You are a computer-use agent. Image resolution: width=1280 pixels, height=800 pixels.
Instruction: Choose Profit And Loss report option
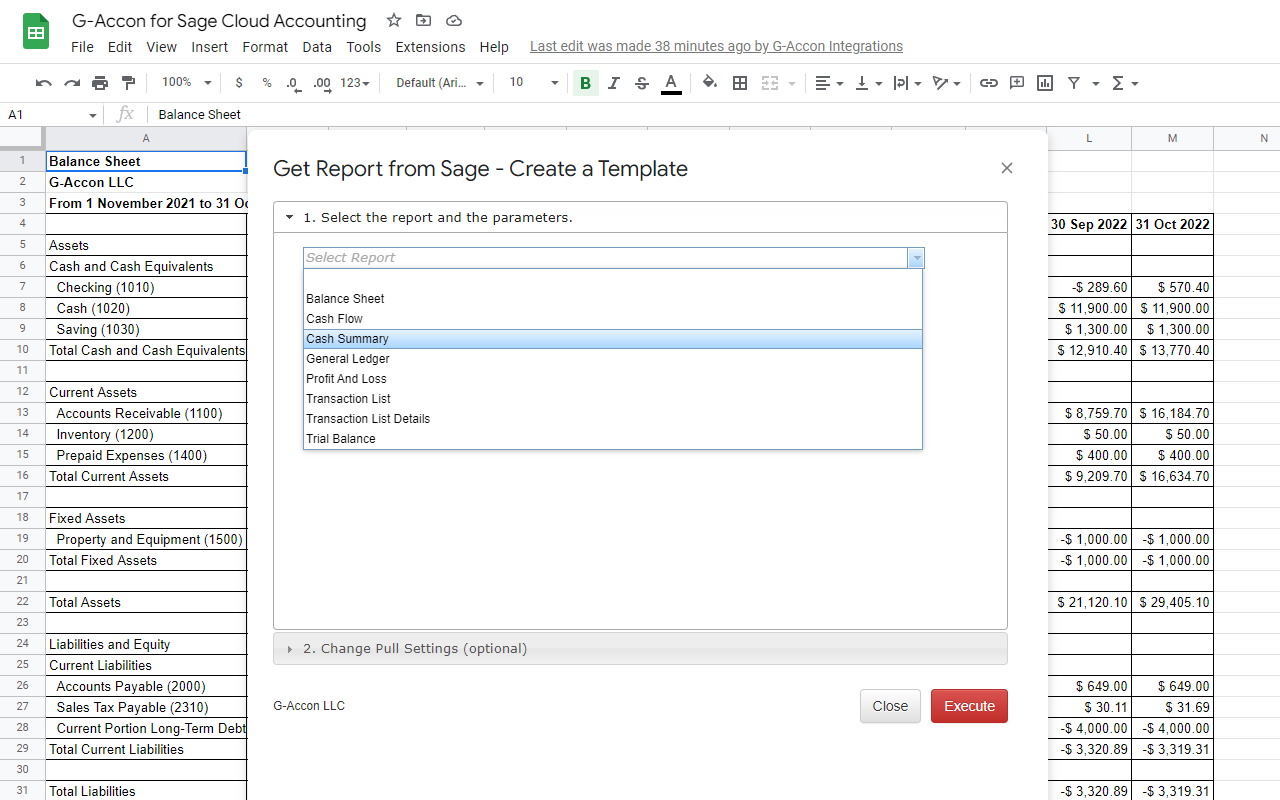tap(612, 379)
